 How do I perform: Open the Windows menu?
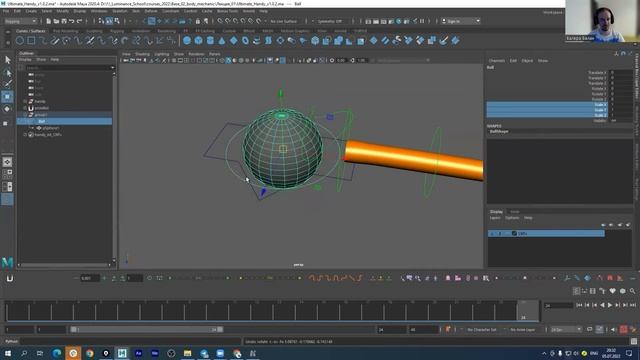click(x=99, y=11)
